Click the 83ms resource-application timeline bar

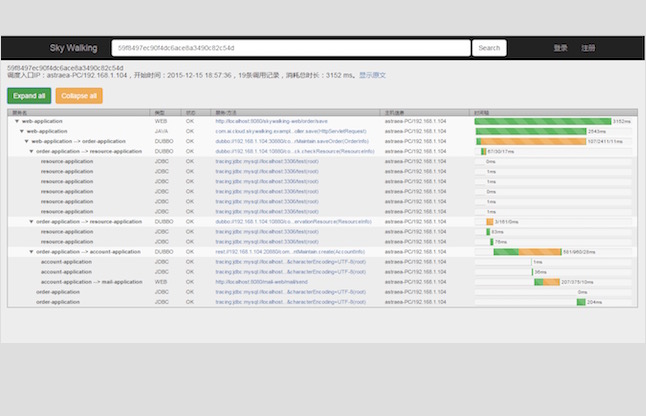[x=488, y=232]
